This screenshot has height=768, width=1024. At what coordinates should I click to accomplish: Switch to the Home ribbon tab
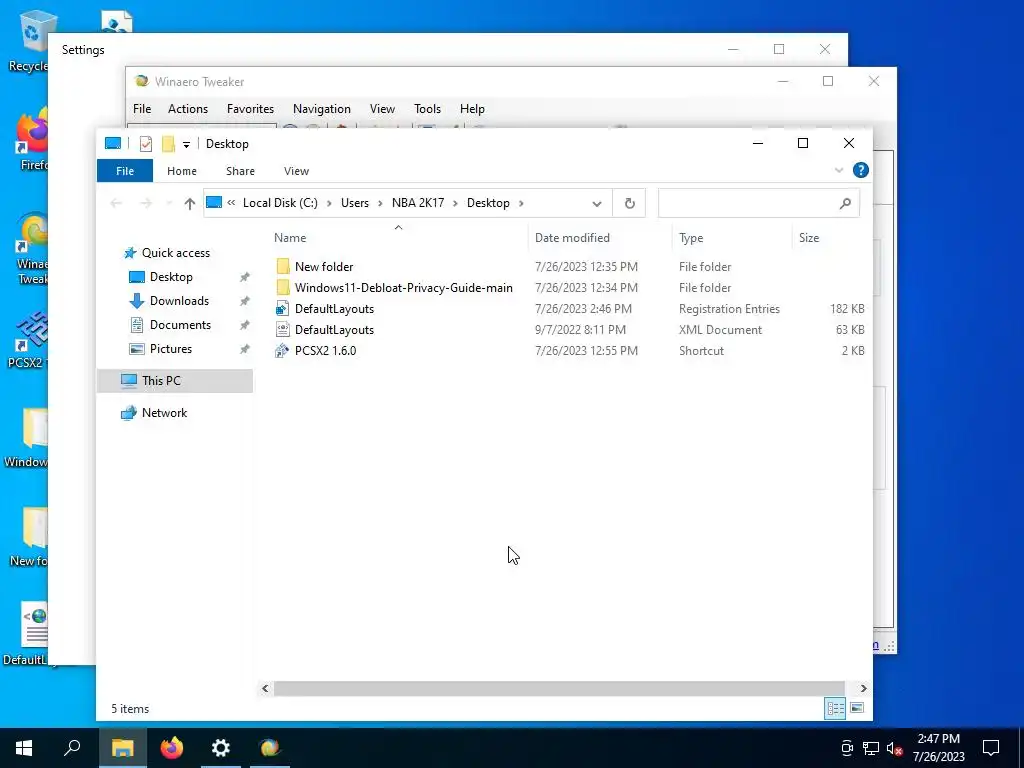click(182, 171)
